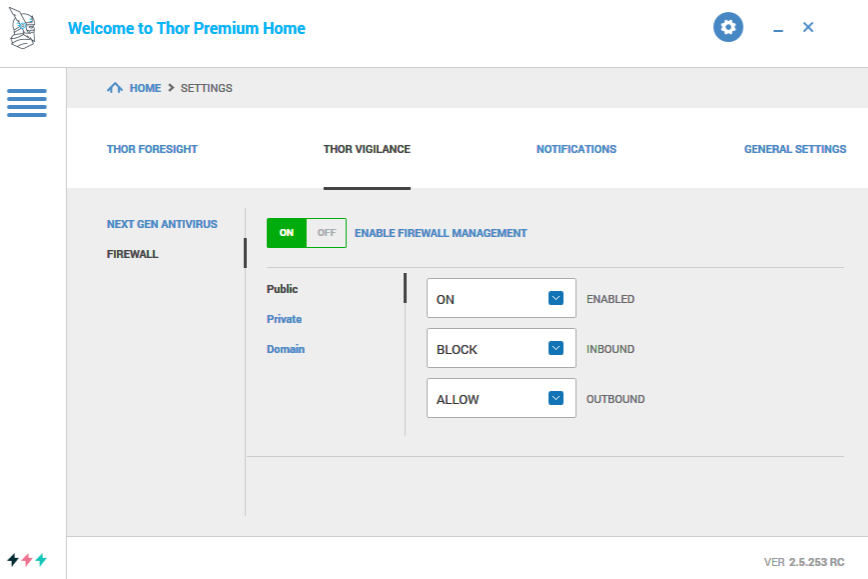Select the Domain firewall profile
The image size is (868, 579).
coord(286,349)
